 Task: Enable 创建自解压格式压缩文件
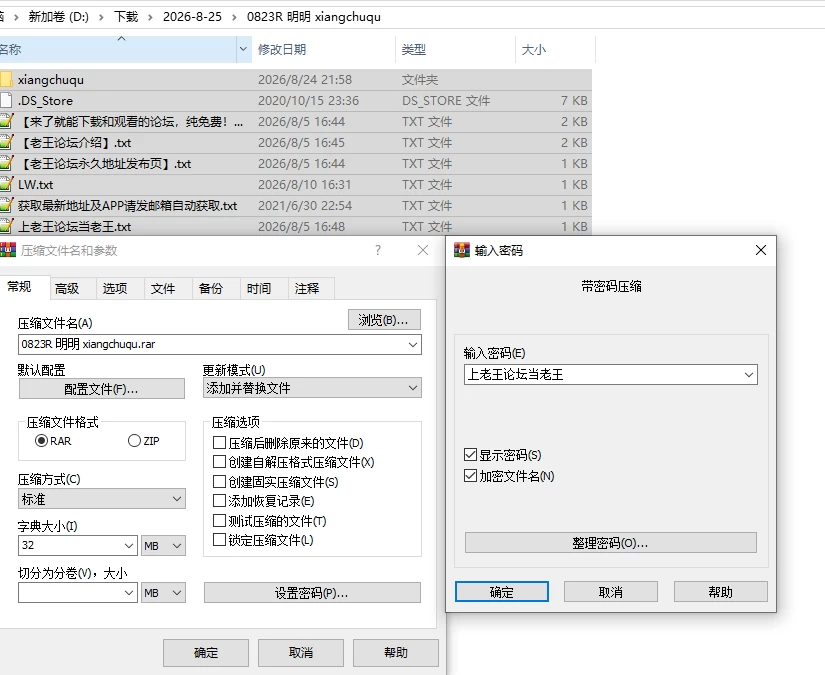click(x=219, y=462)
